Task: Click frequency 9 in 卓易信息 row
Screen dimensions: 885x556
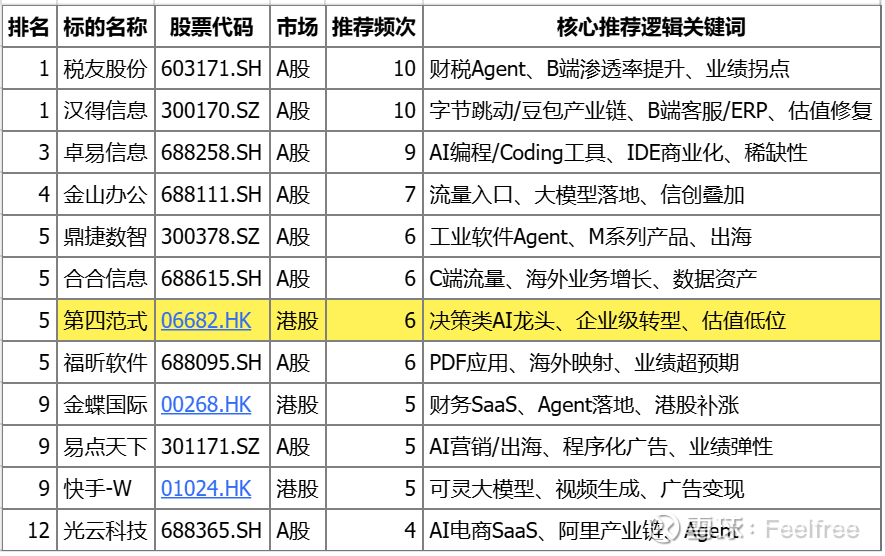Action: (374, 152)
